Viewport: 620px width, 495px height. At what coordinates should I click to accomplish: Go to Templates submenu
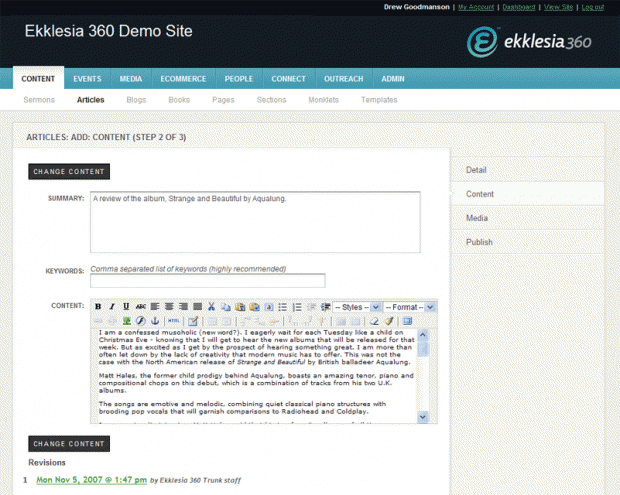[379, 100]
